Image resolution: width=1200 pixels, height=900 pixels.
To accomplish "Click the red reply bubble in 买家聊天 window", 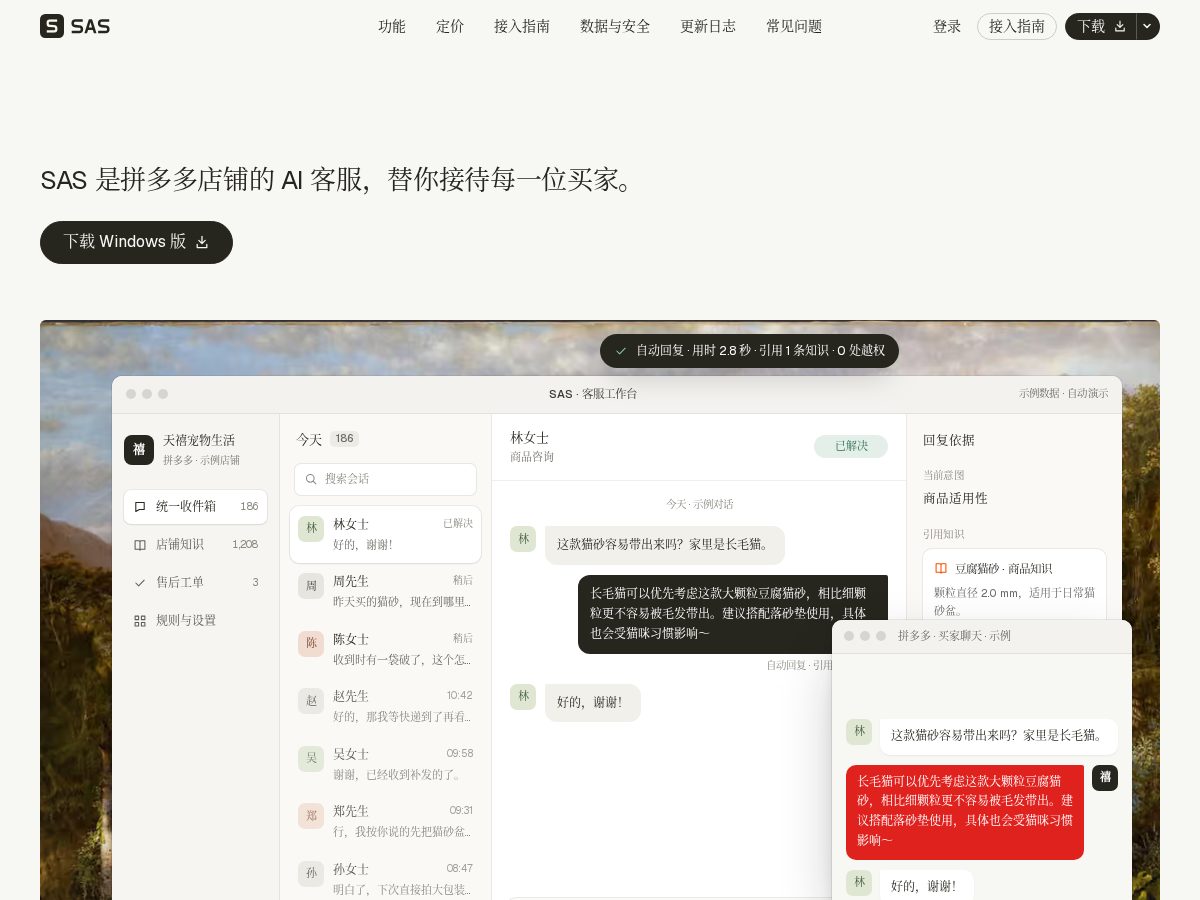I will click(965, 812).
